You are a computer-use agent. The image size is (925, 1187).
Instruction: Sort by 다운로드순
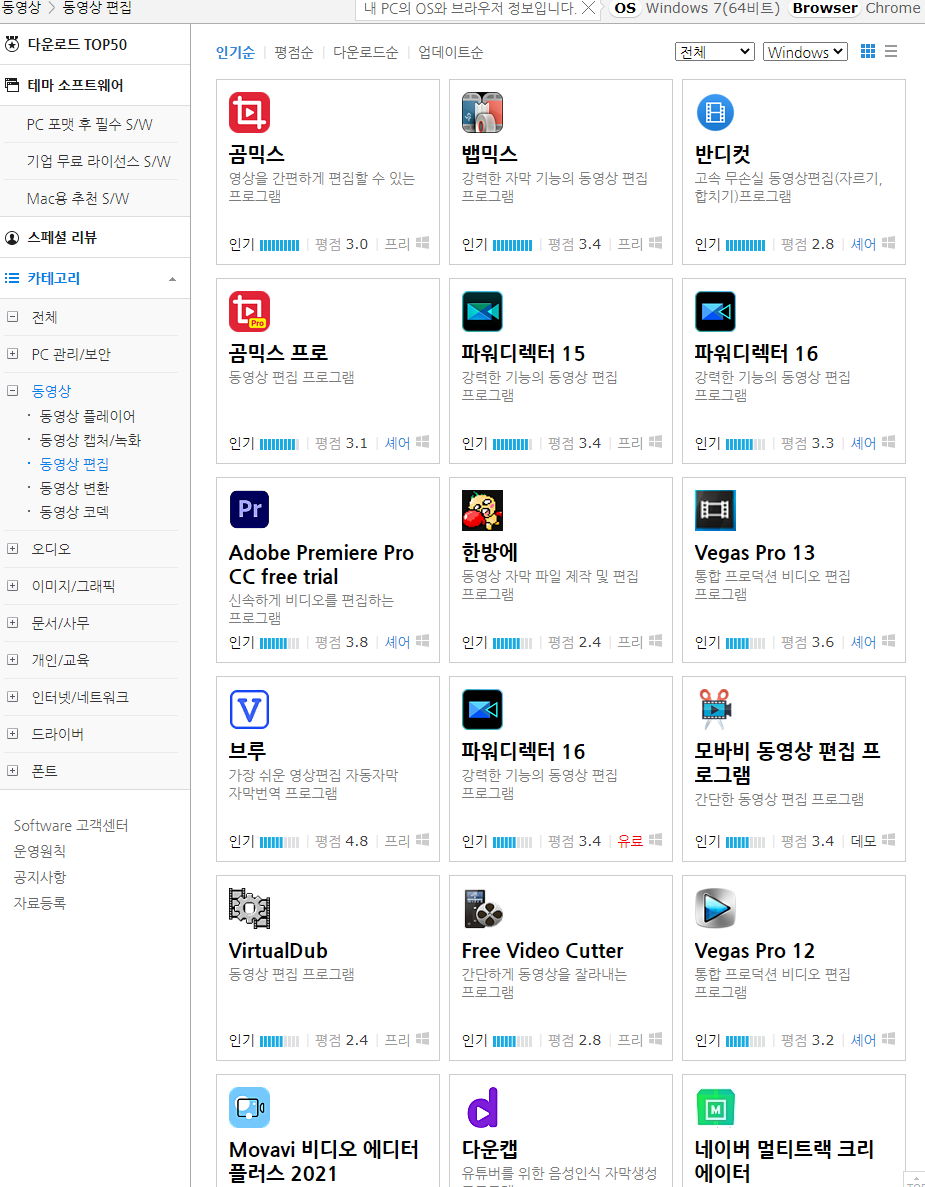[366, 52]
